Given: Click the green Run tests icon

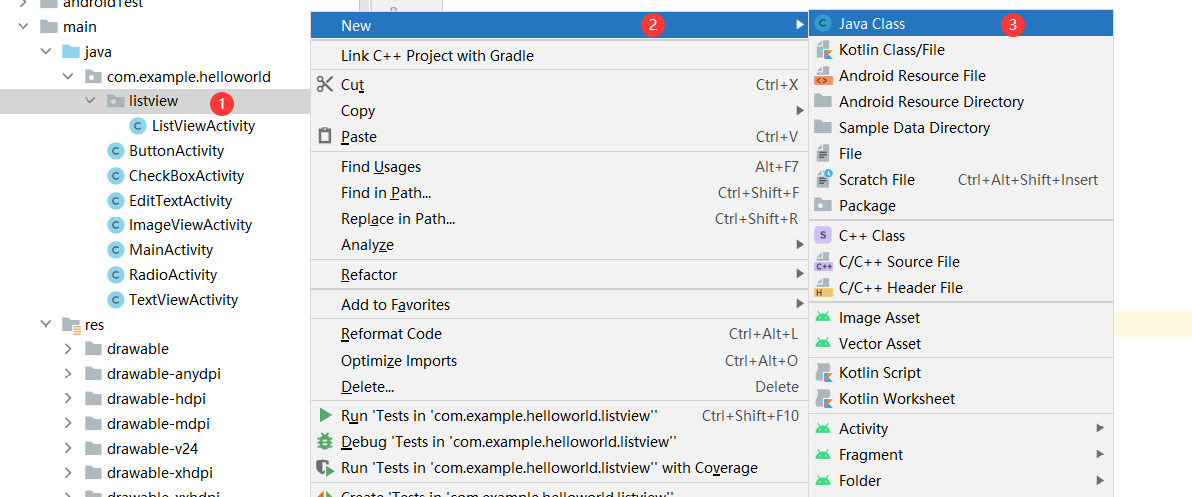Looking at the screenshot, I should (324, 415).
